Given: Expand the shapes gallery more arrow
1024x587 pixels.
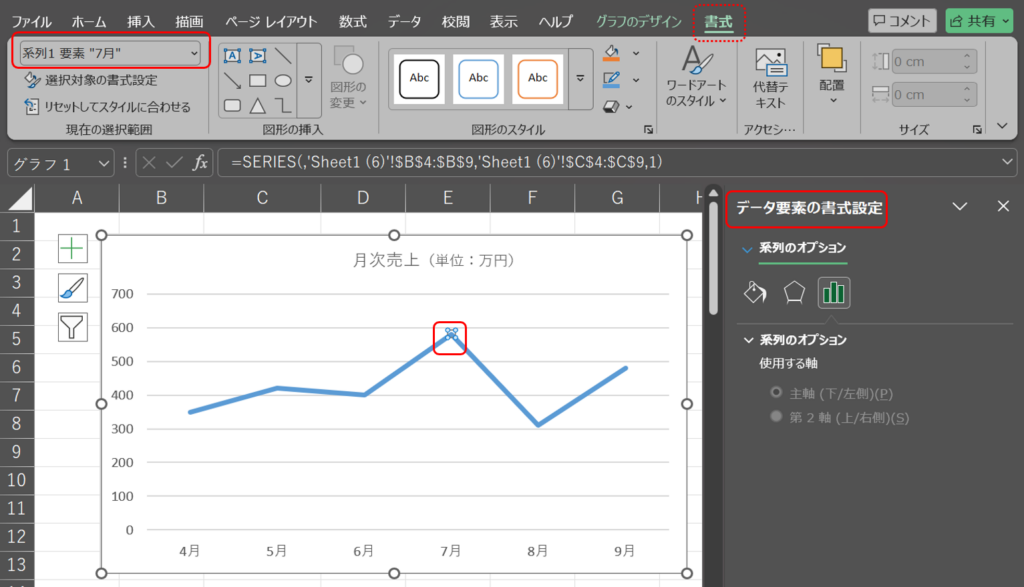Looking at the screenshot, I should 309,80.
